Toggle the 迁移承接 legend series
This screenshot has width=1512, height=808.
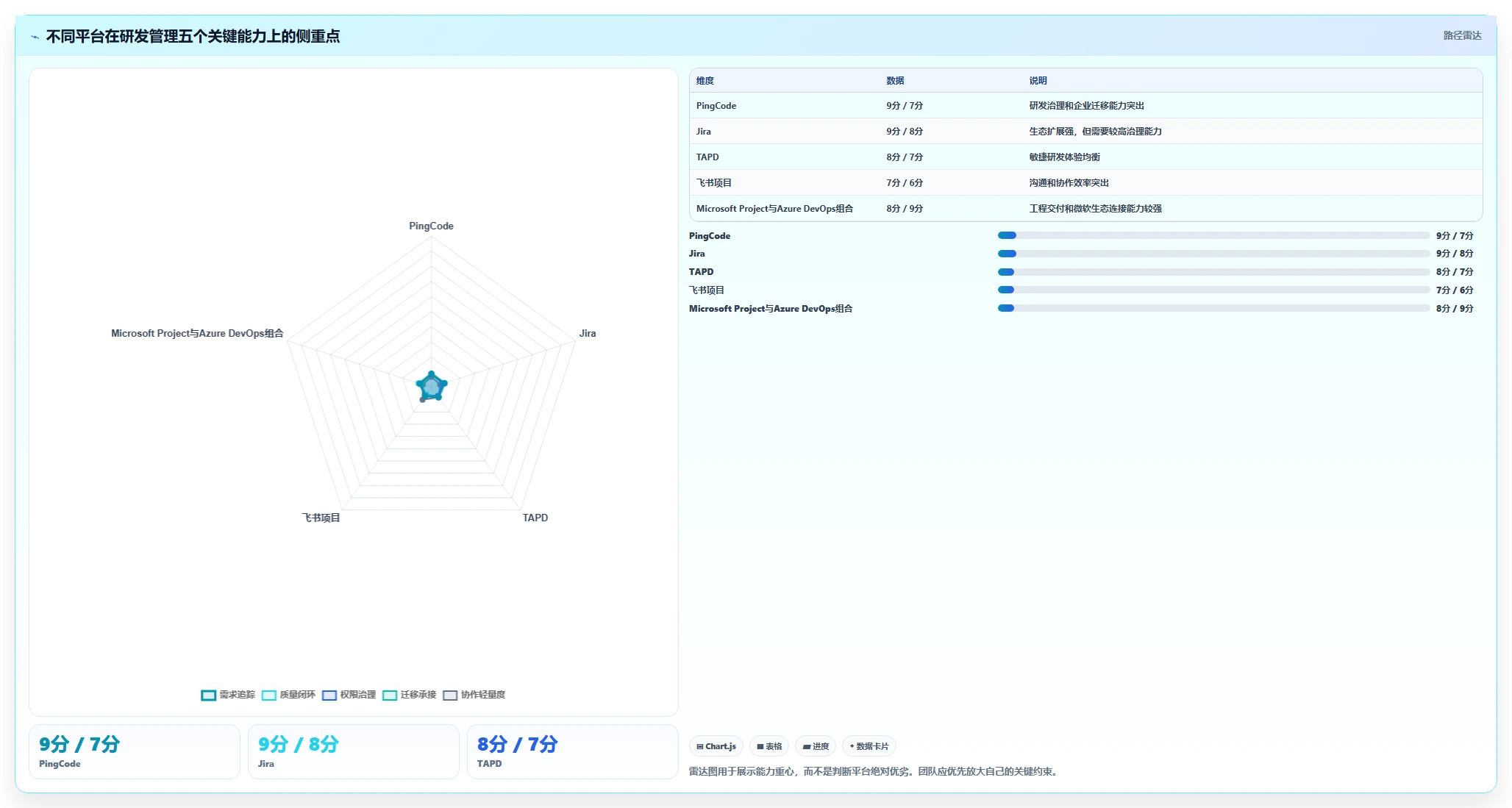tap(410, 695)
